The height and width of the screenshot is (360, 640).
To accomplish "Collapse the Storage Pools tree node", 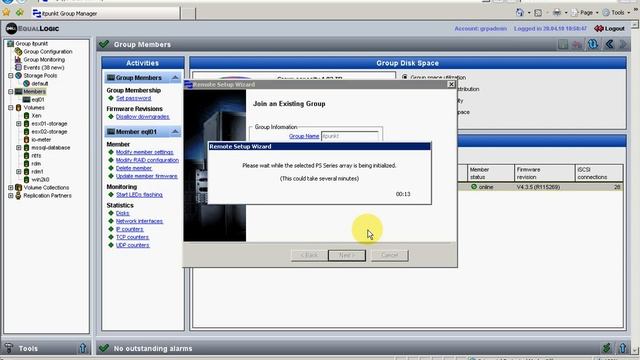I will tap(11, 76).
